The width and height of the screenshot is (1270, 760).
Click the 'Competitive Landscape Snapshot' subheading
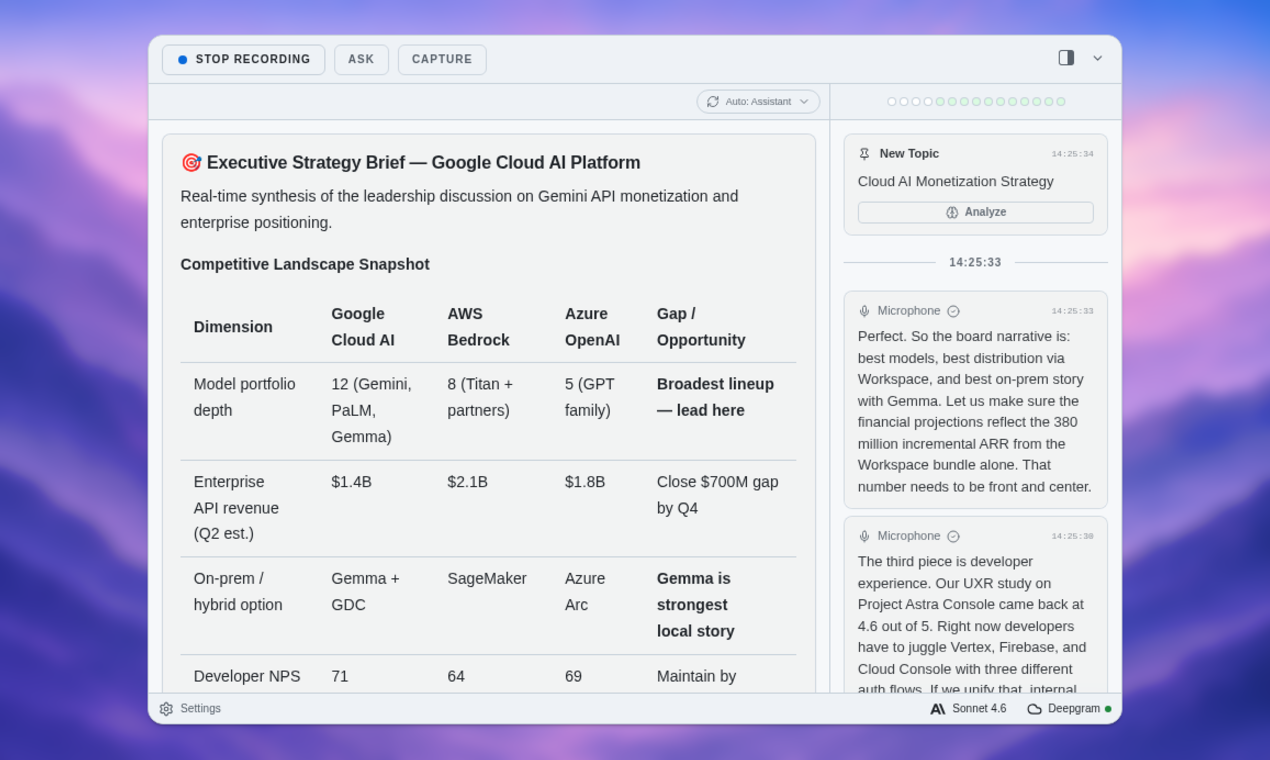point(305,264)
